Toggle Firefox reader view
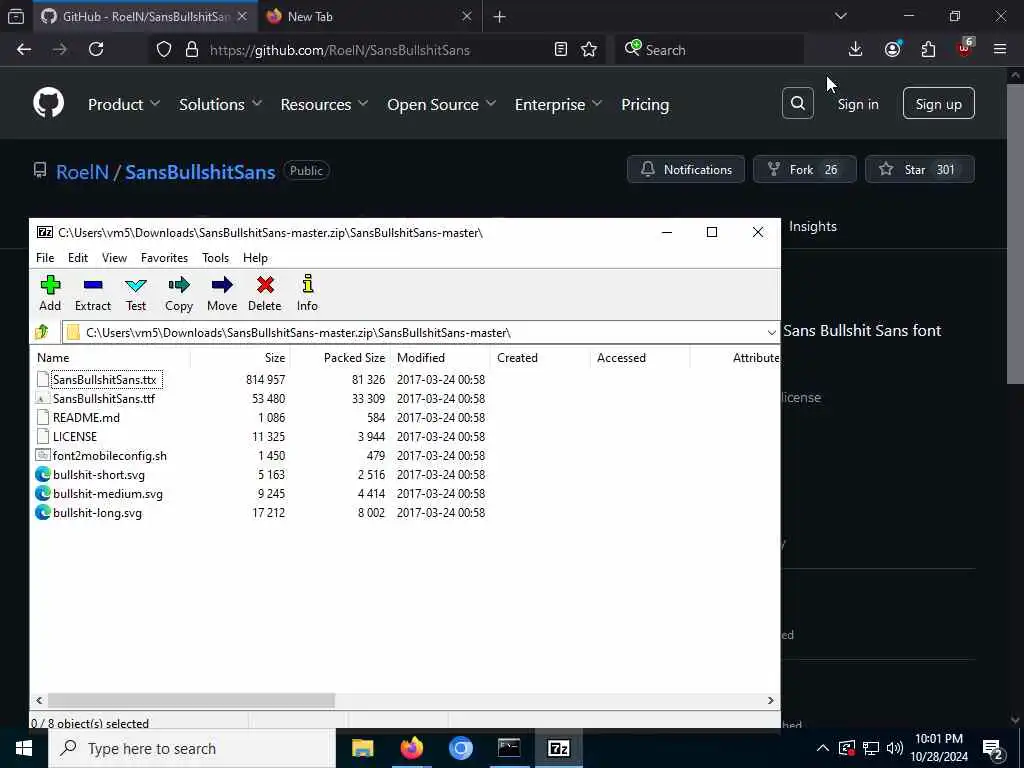This screenshot has width=1024, height=768. click(560, 50)
